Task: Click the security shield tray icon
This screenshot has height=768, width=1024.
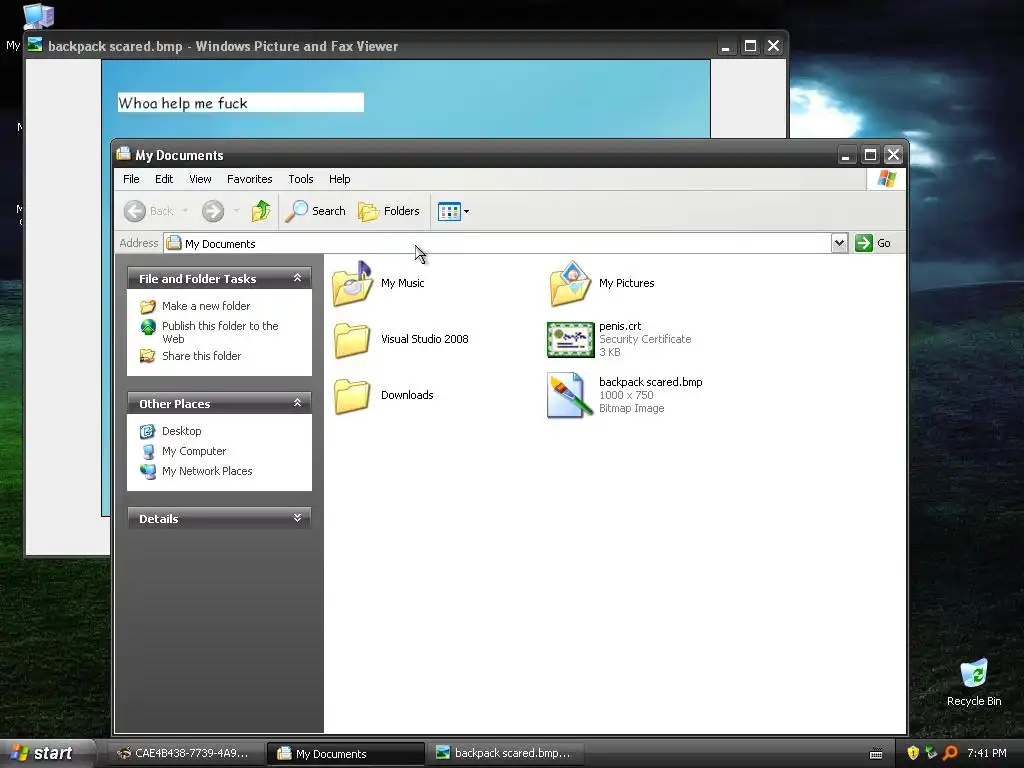Action: pos(913,753)
